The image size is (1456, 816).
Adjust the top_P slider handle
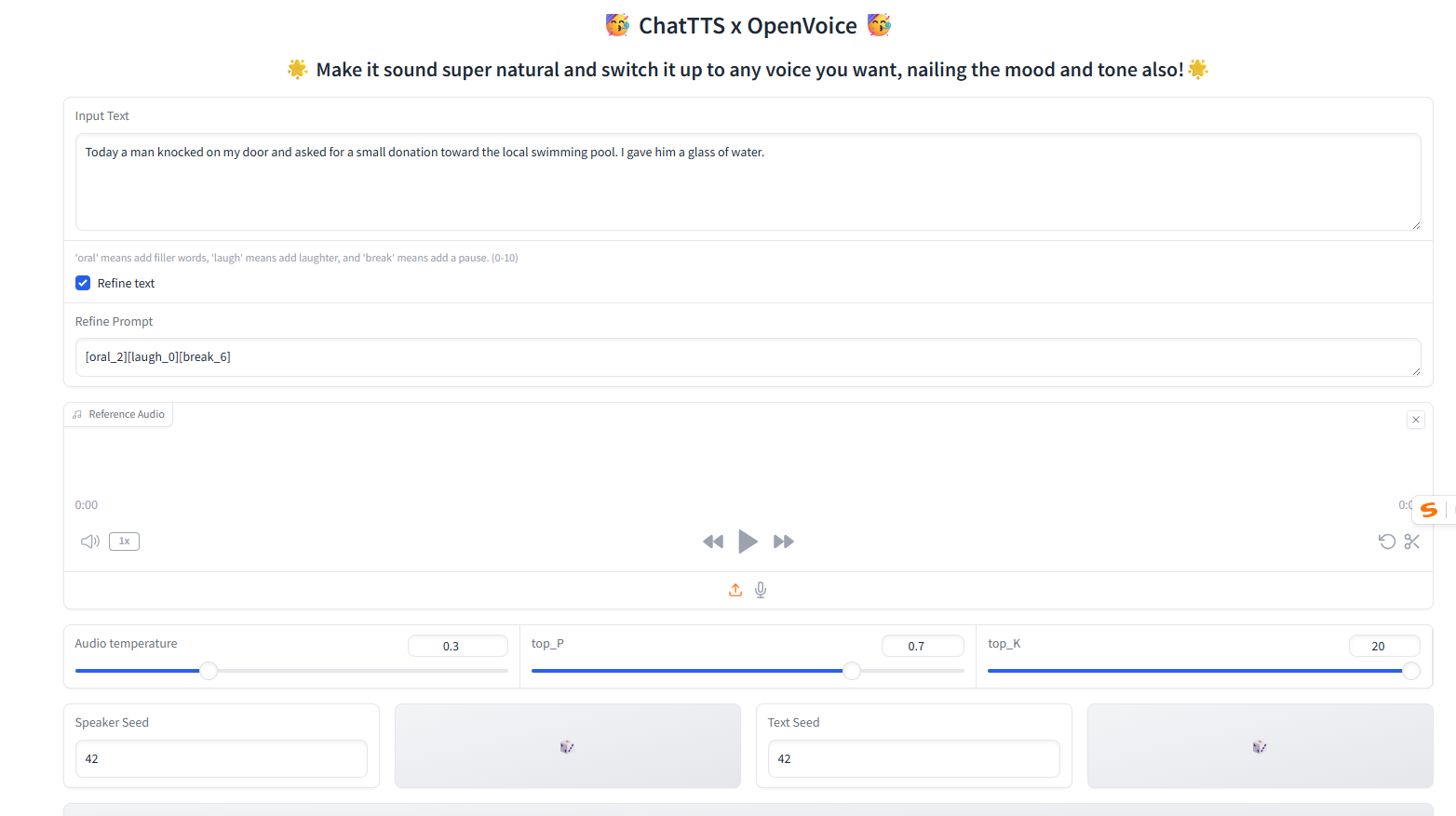click(851, 671)
